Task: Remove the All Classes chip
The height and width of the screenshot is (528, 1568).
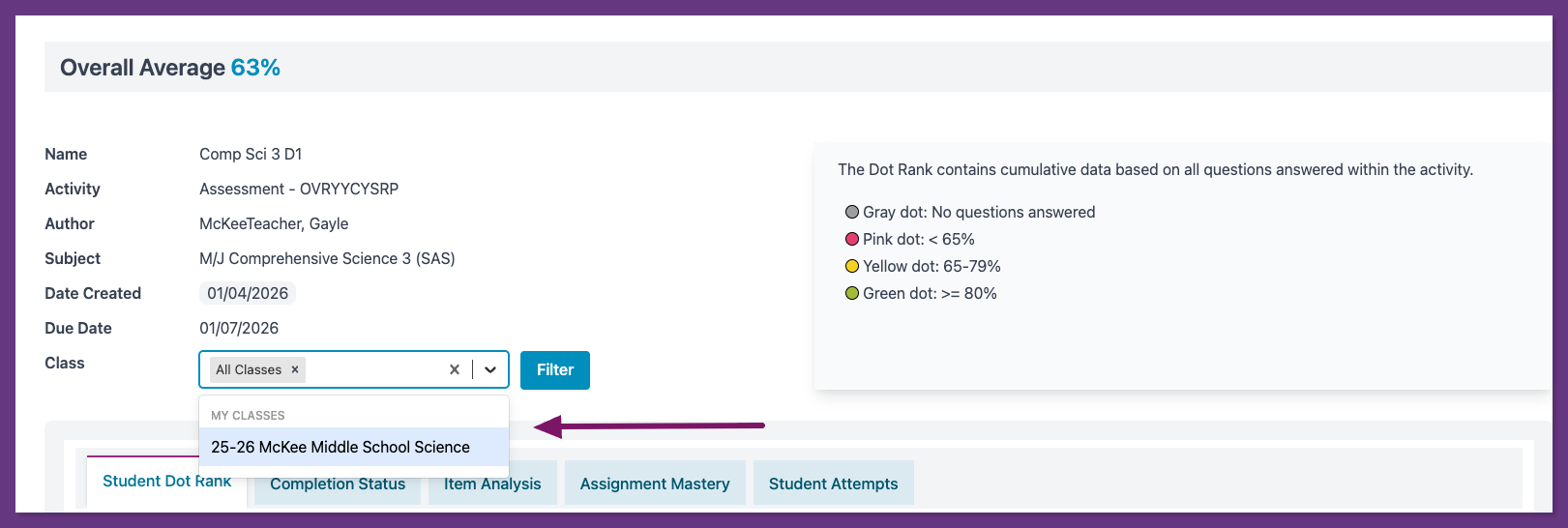Action: pyautogui.click(x=295, y=369)
